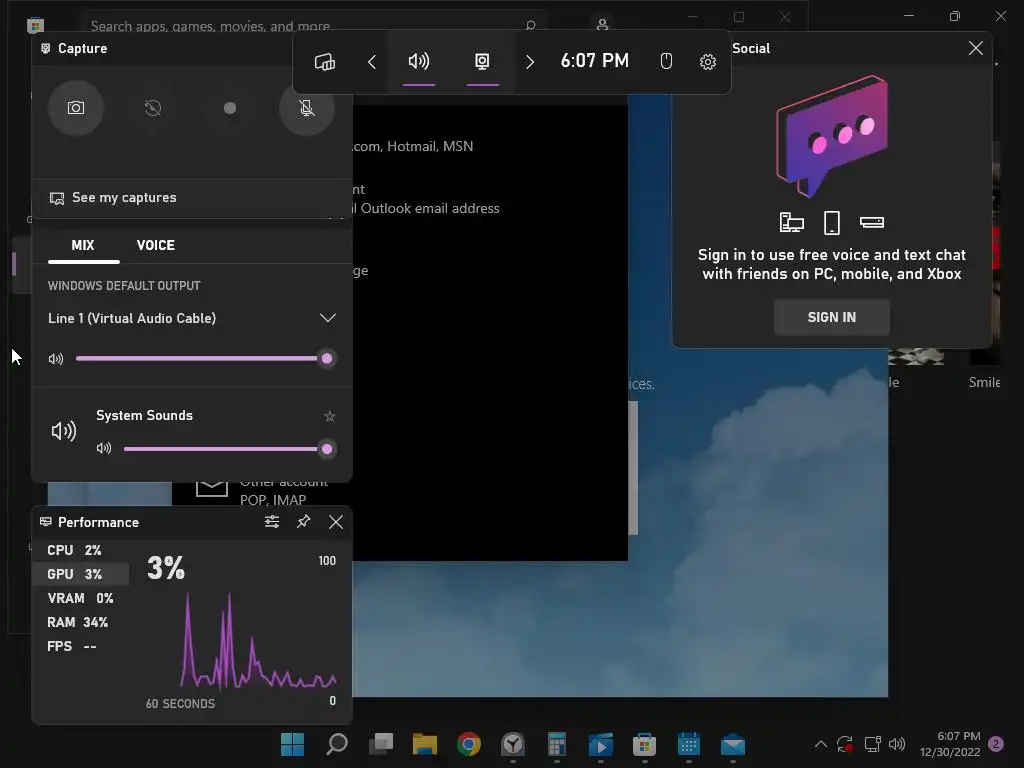
Task: Open Movies & TV player from taskbar
Action: pos(601,744)
